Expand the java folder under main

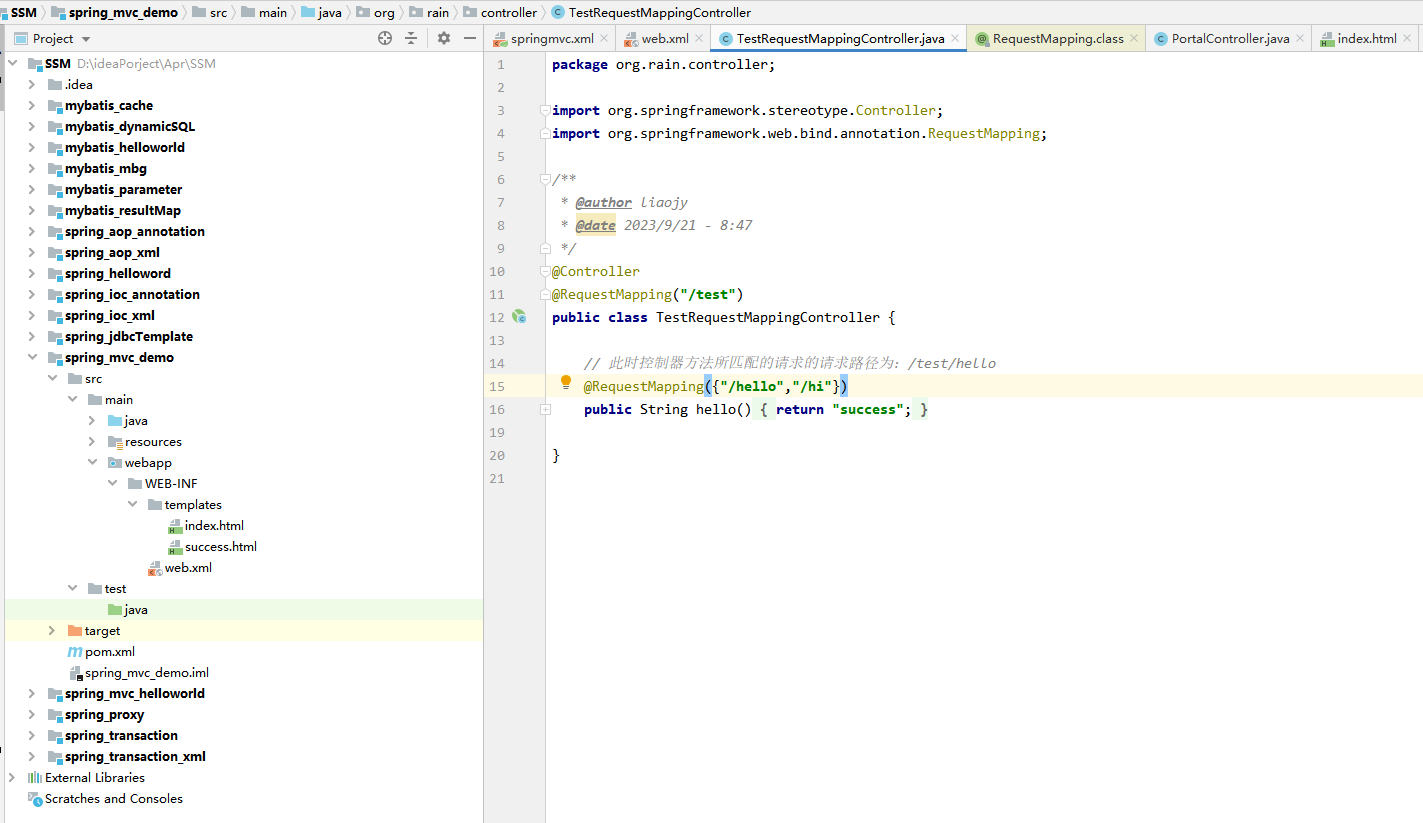[92, 420]
